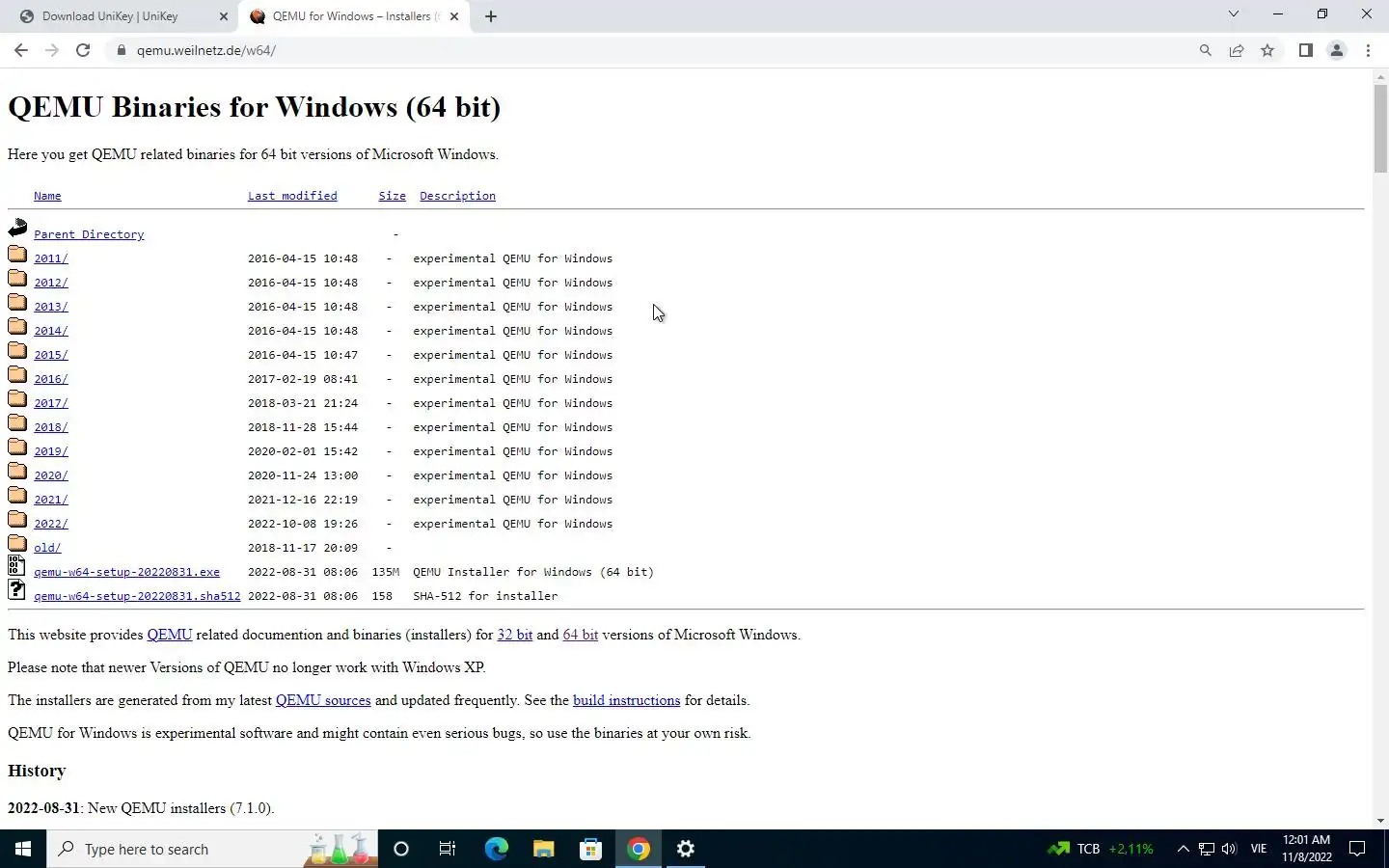
Task: Open the notification center icon
Action: 1356,849
